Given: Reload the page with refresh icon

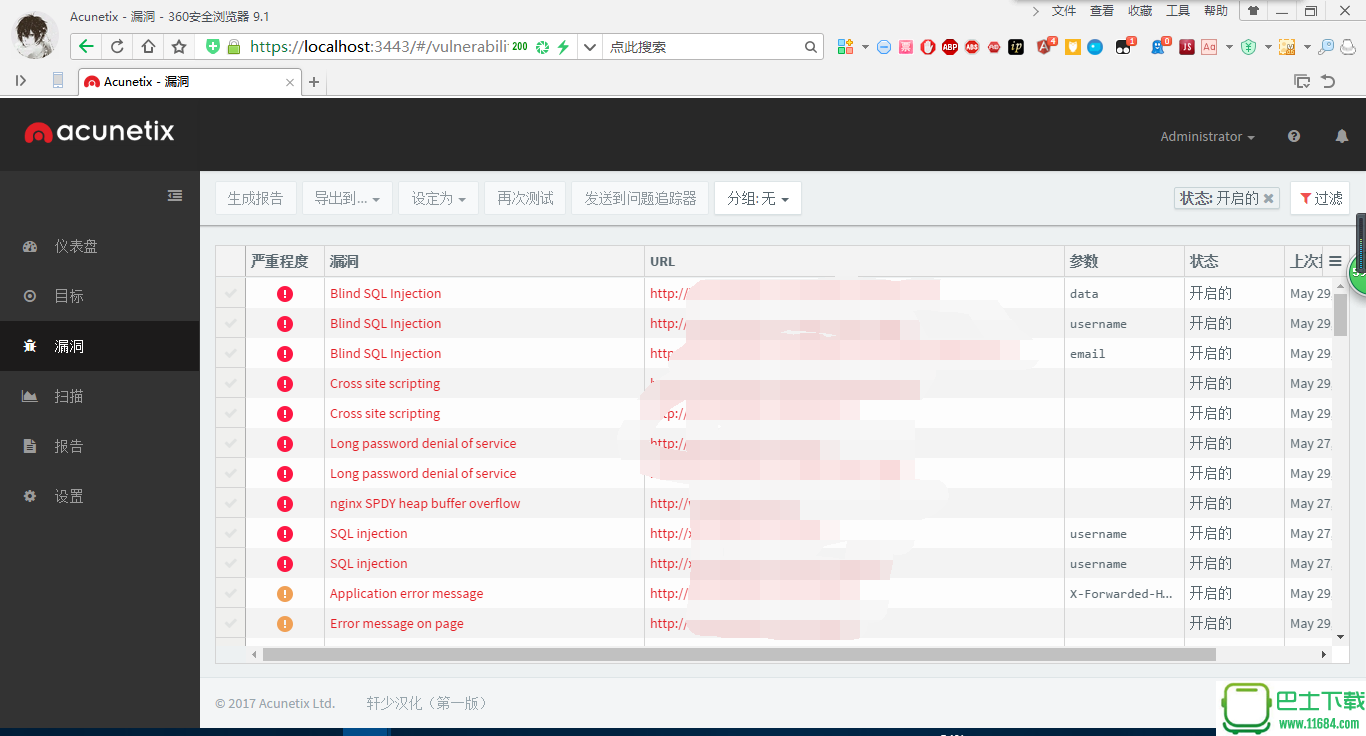Looking at the screenshot, I should pos(117,46).
